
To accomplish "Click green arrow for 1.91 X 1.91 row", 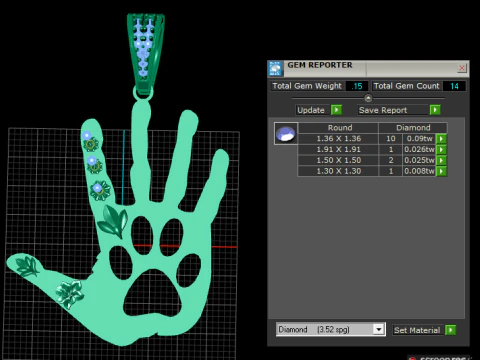I will pyautogui.click(x=441, y=149).
